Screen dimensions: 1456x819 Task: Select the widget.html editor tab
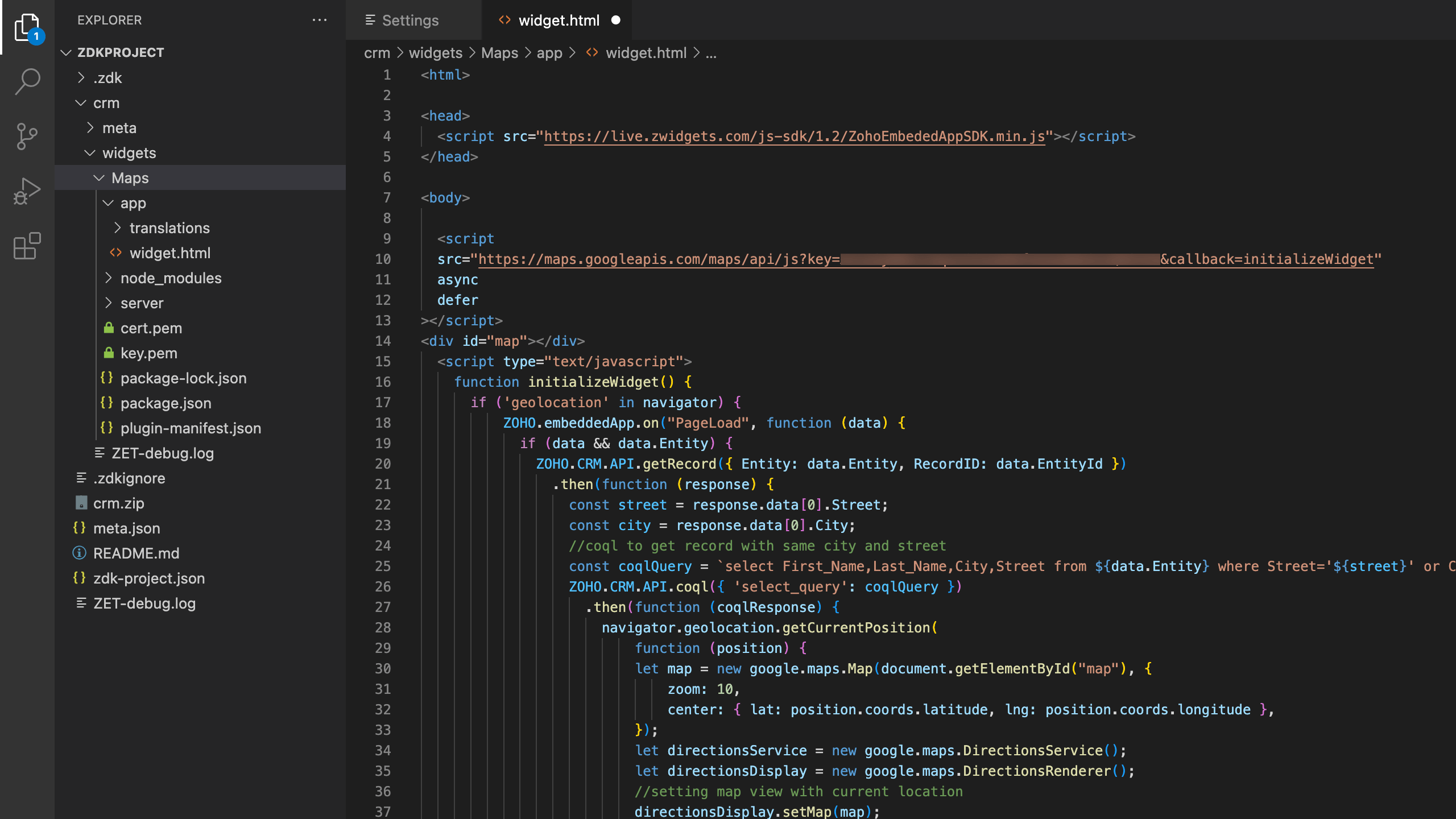(559, 20)
